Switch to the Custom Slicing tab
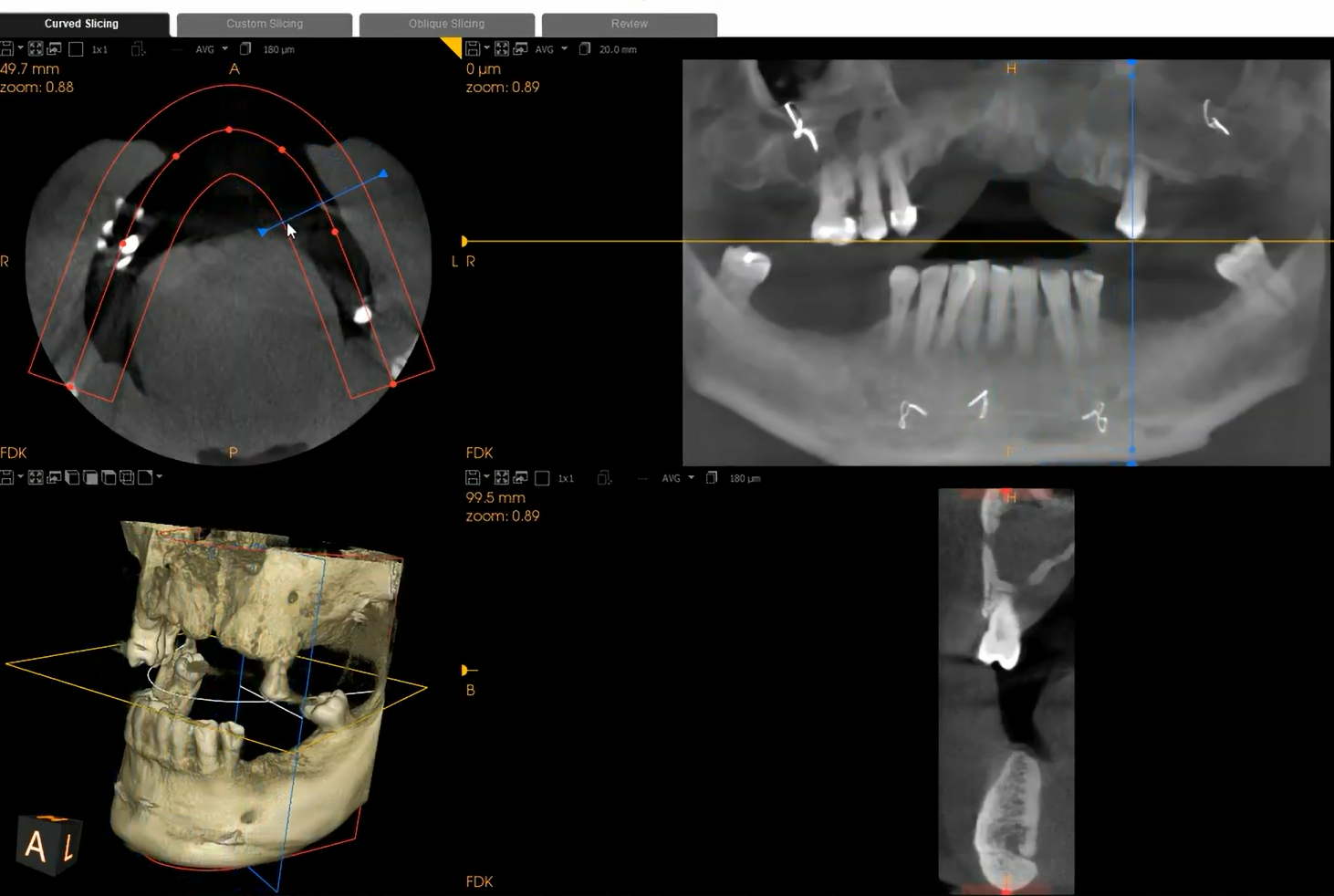This screenshot has width=1334, height=896. 265,24
